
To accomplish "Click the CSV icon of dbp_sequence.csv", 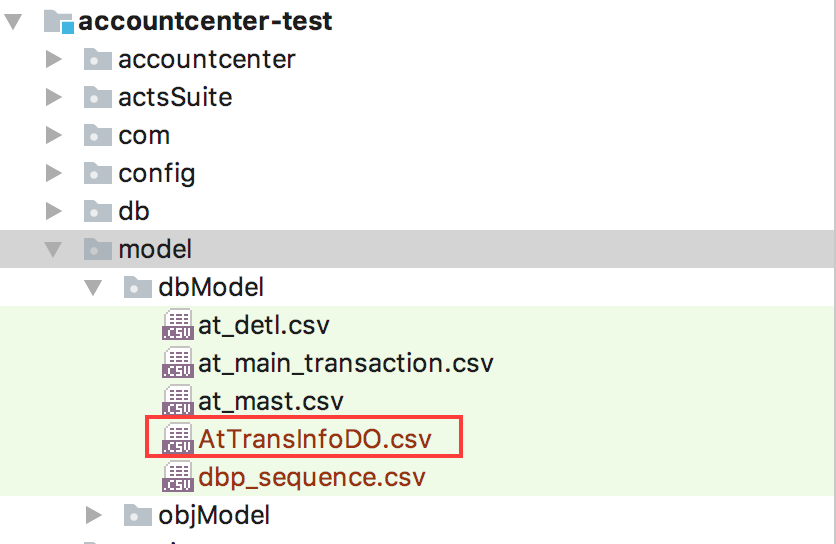I will click(178, 476).
